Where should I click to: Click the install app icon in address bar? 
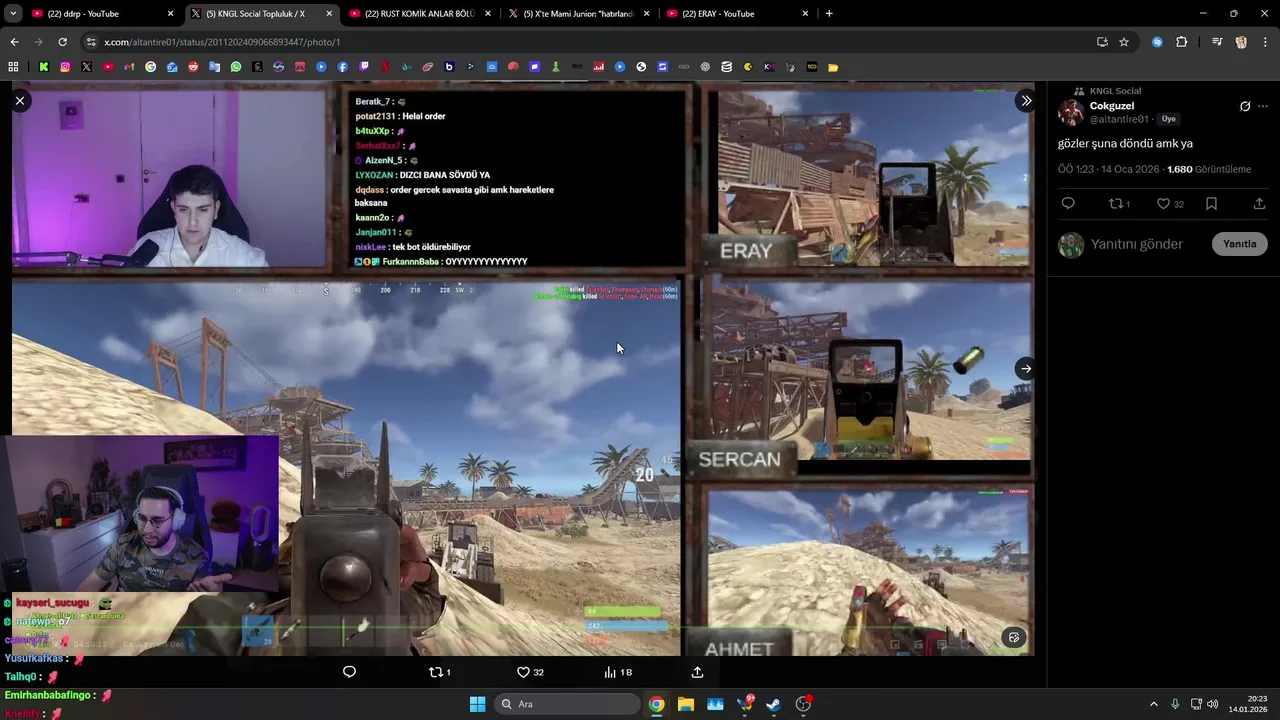(1102, 42)
